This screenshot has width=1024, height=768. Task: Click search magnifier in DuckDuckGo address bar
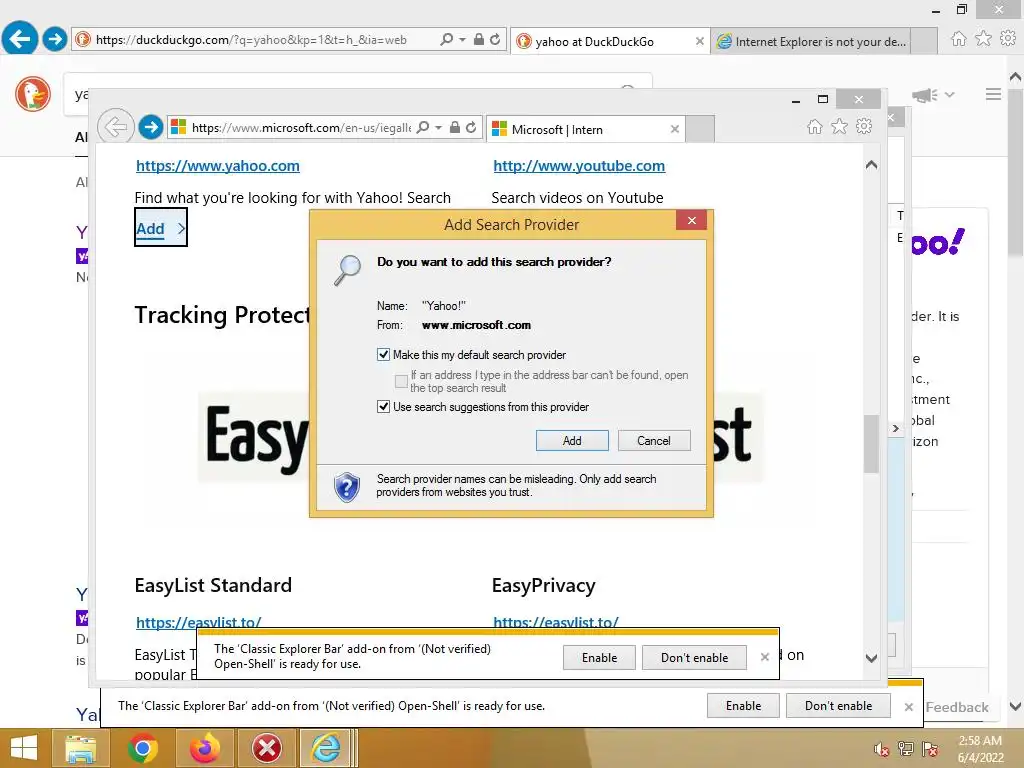point(446,39)
